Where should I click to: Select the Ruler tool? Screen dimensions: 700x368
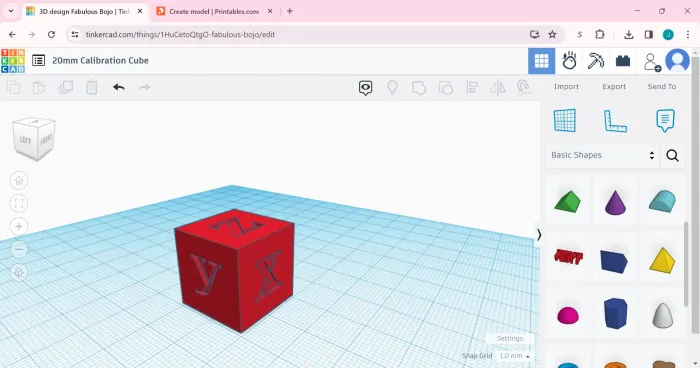click(x=615, y=121)
